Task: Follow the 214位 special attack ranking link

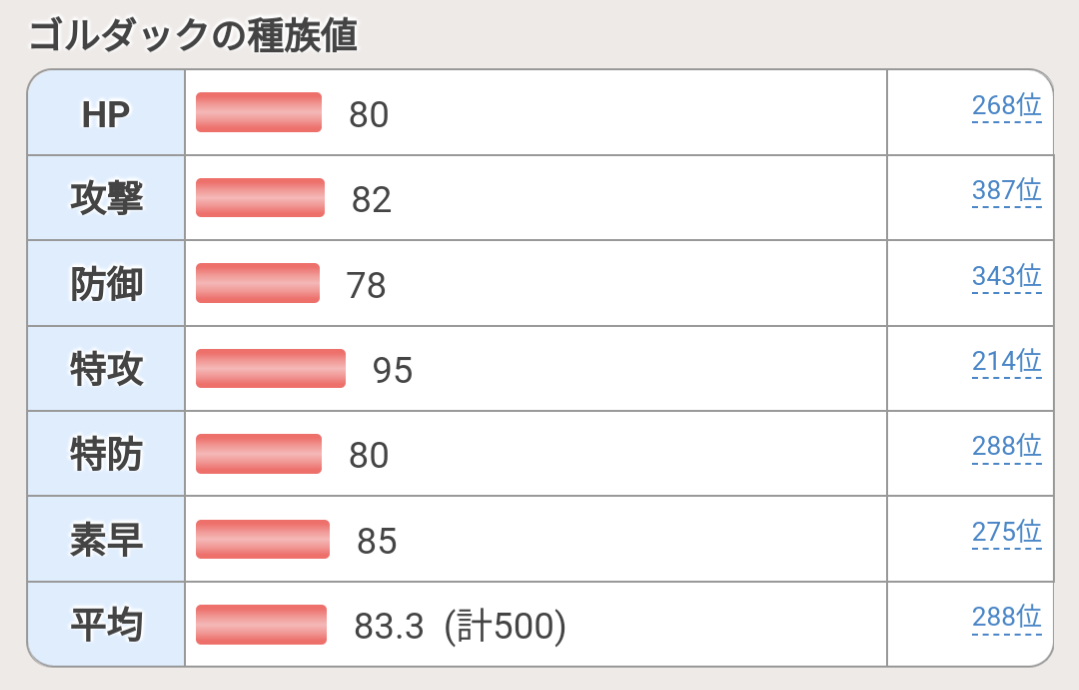Action: tap(1006, 361)
